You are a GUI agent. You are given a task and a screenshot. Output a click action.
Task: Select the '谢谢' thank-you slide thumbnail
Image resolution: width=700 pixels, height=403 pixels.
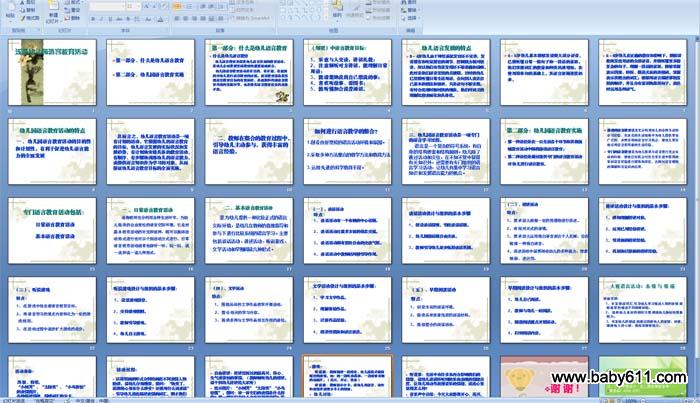(x=544, y=377)
